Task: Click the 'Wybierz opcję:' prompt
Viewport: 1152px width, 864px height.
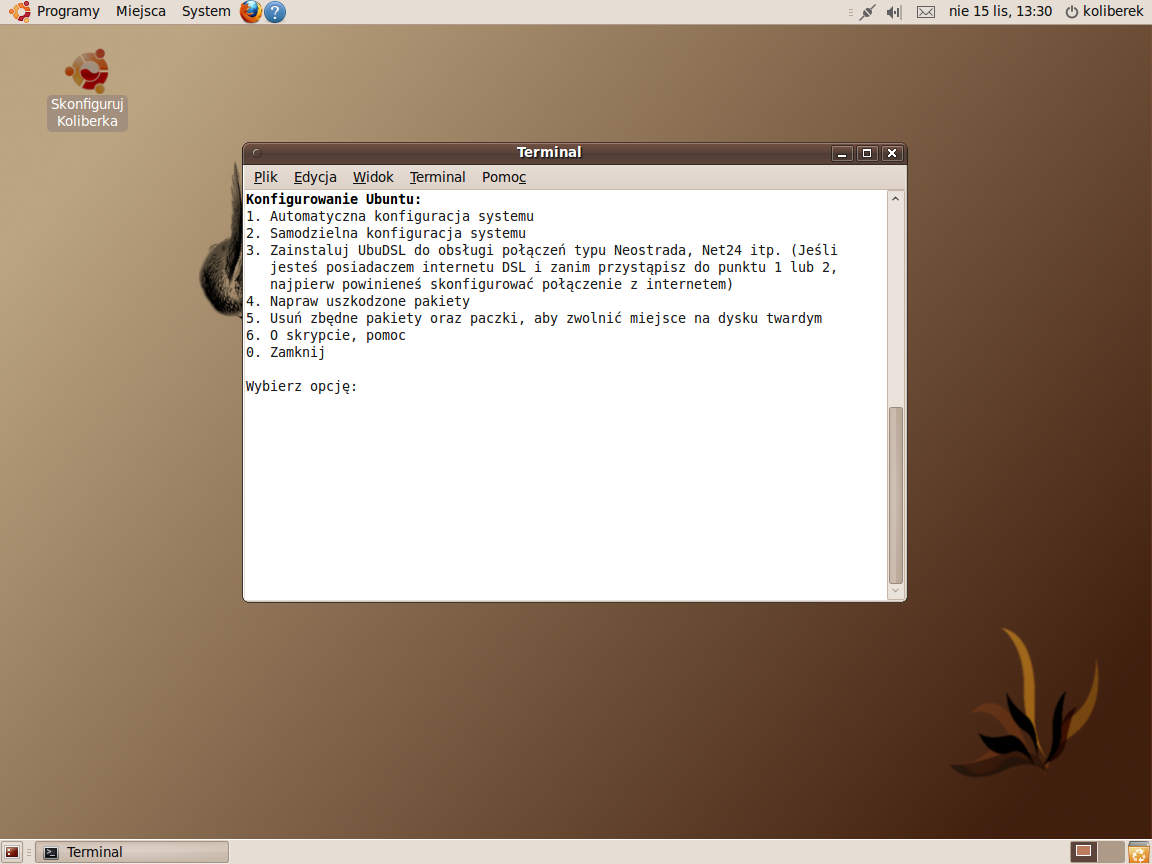Action: tap(302, 386)
